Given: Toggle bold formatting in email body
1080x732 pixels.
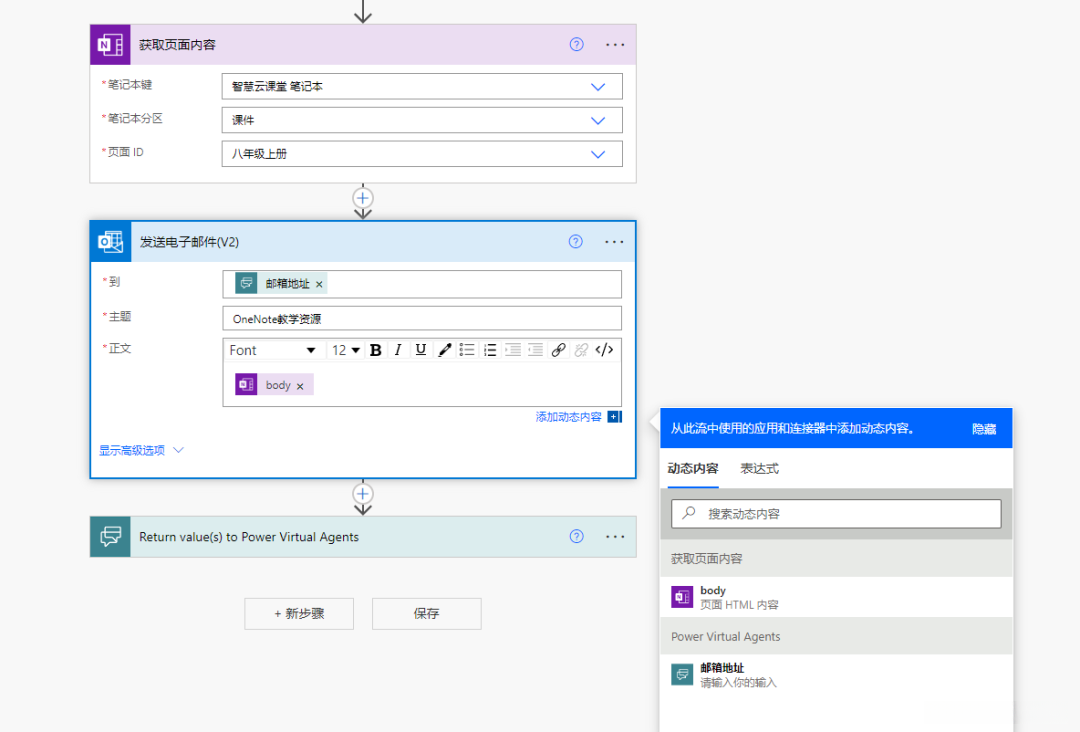Looking at the screenshot, I should pyautogui.click(x=375, y=351).
